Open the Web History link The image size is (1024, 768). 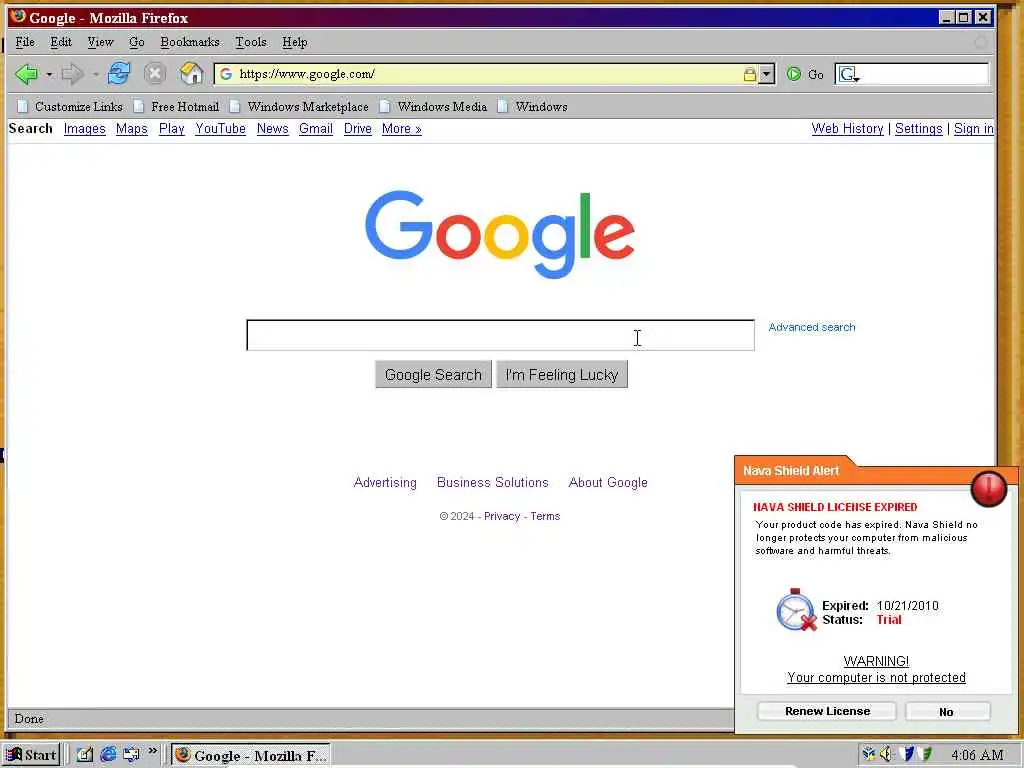pyautogui.click(x=847, y=129)
